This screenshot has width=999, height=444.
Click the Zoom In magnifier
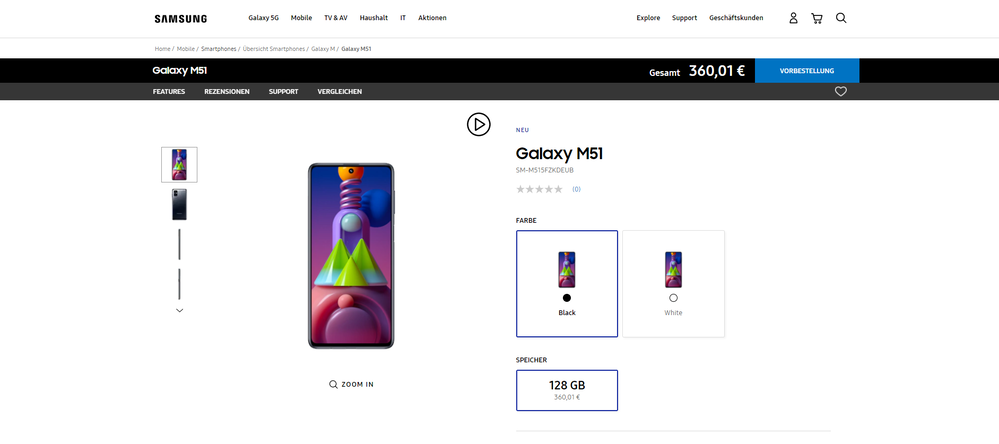click(333, 384)
